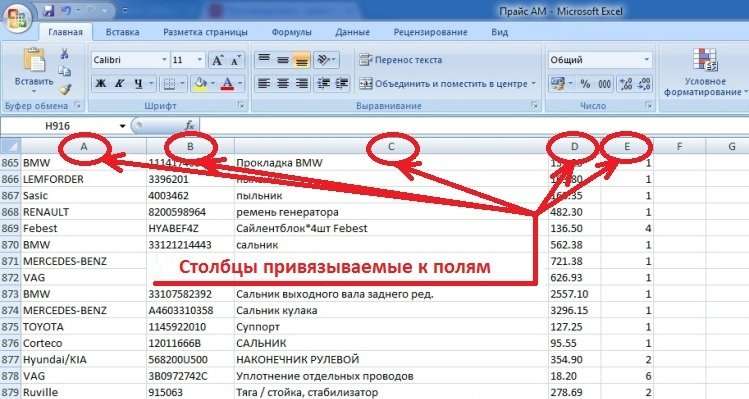
Task: Open the font color dropdown arrow
Action: click(240, 84)
